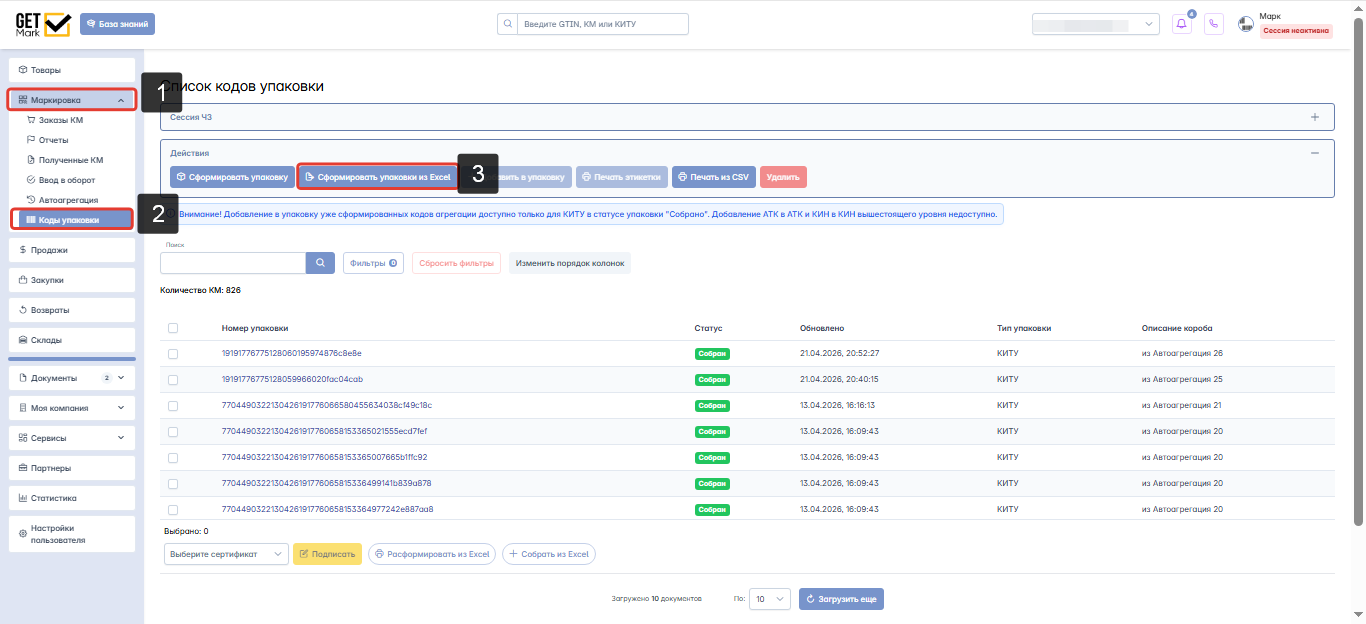Open Настройки пользователя in the sidebar

point(72,534)
